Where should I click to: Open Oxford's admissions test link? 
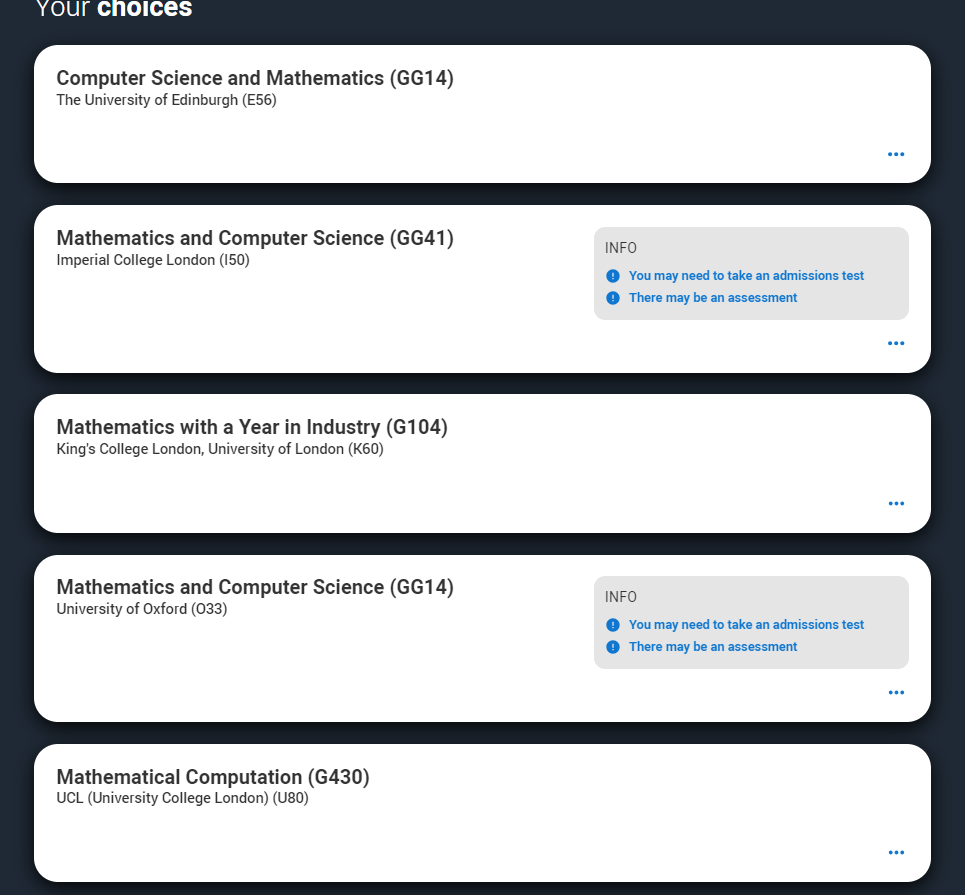(x=746, y=625)
